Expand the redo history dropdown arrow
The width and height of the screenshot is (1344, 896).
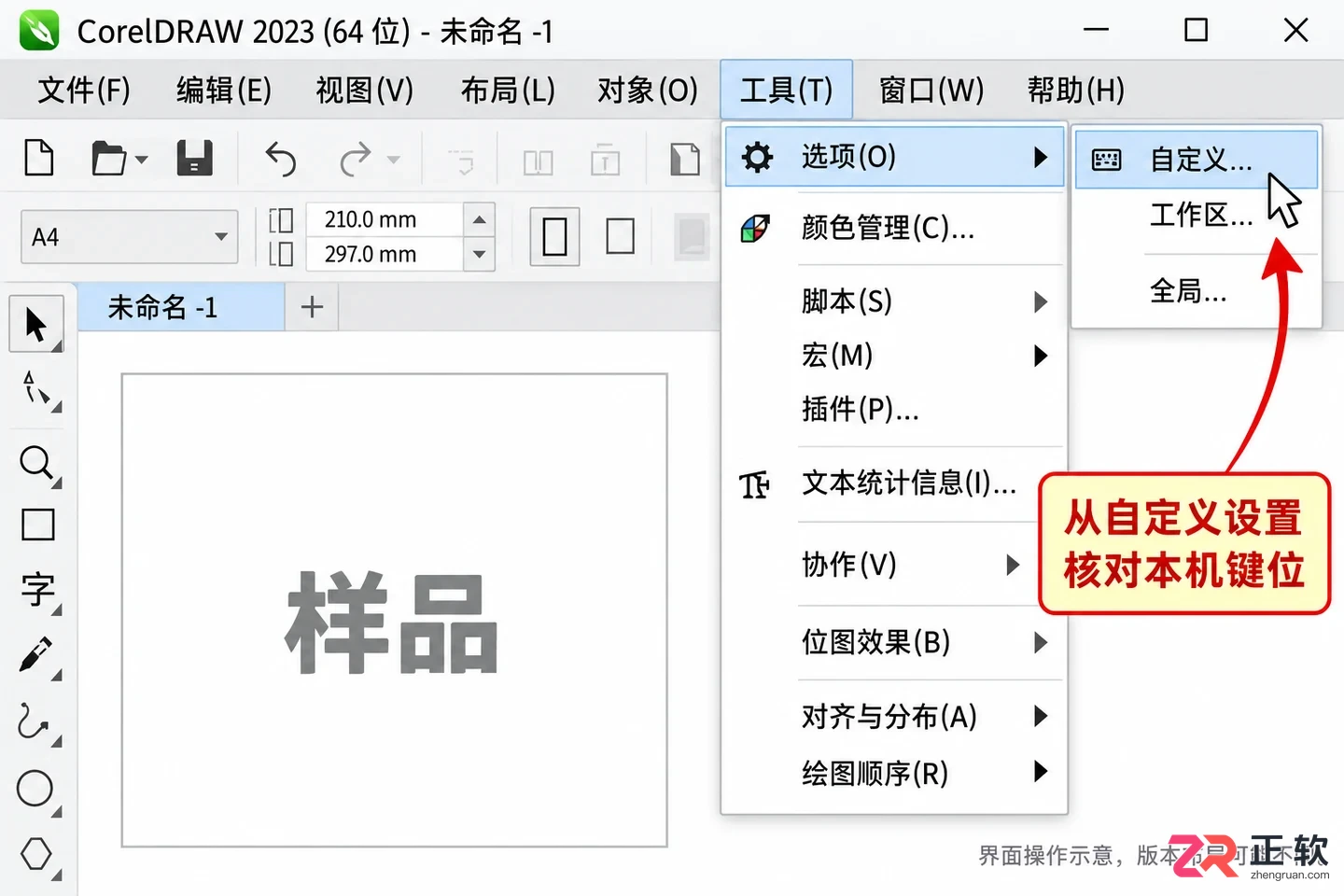click(394, 160)
